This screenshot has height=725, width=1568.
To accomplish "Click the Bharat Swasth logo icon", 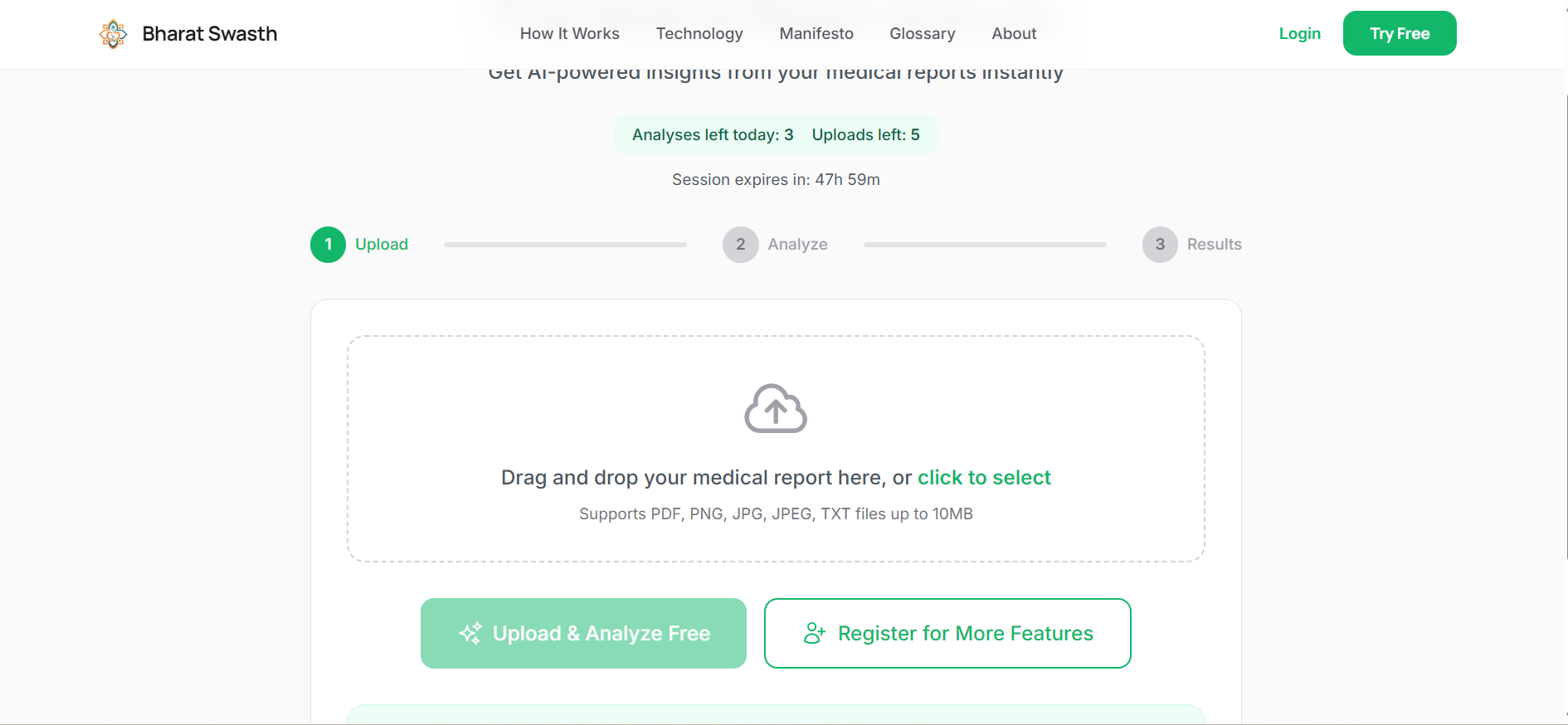I will 114,34.
